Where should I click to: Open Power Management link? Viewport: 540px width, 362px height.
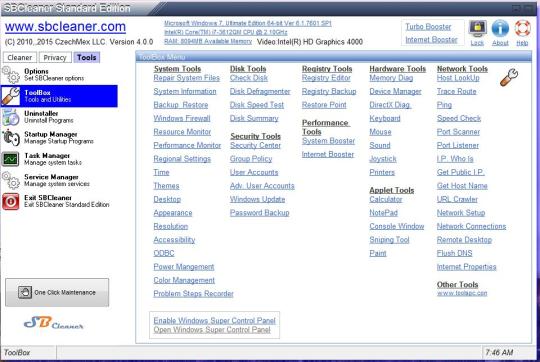point(184,267)
